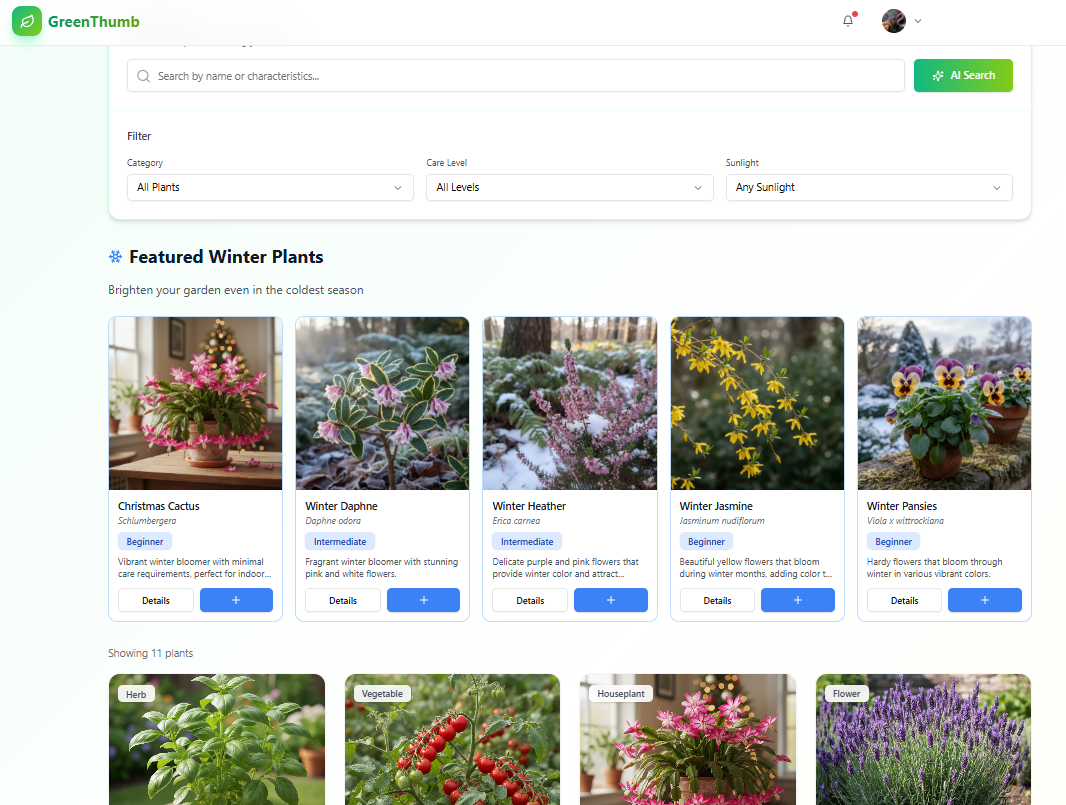The width and height of the screenshot is (1066, 805).
Task: Add Christmas Cactus using its plus icon
Action: click(x=236, y=600)
